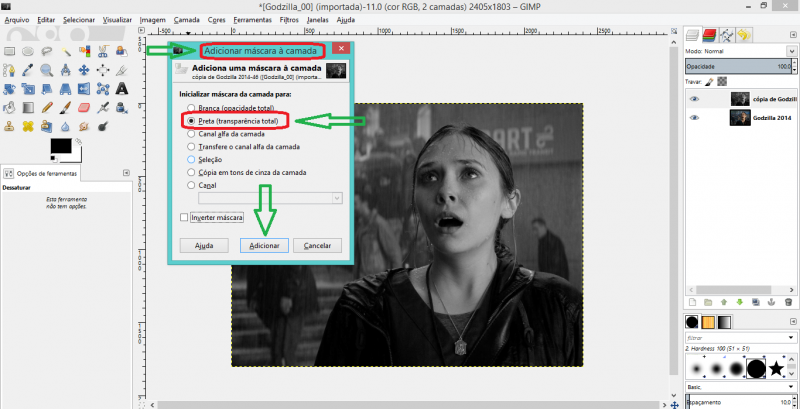Pick the Eraser tool
The image size is (800, 409).
85,107
